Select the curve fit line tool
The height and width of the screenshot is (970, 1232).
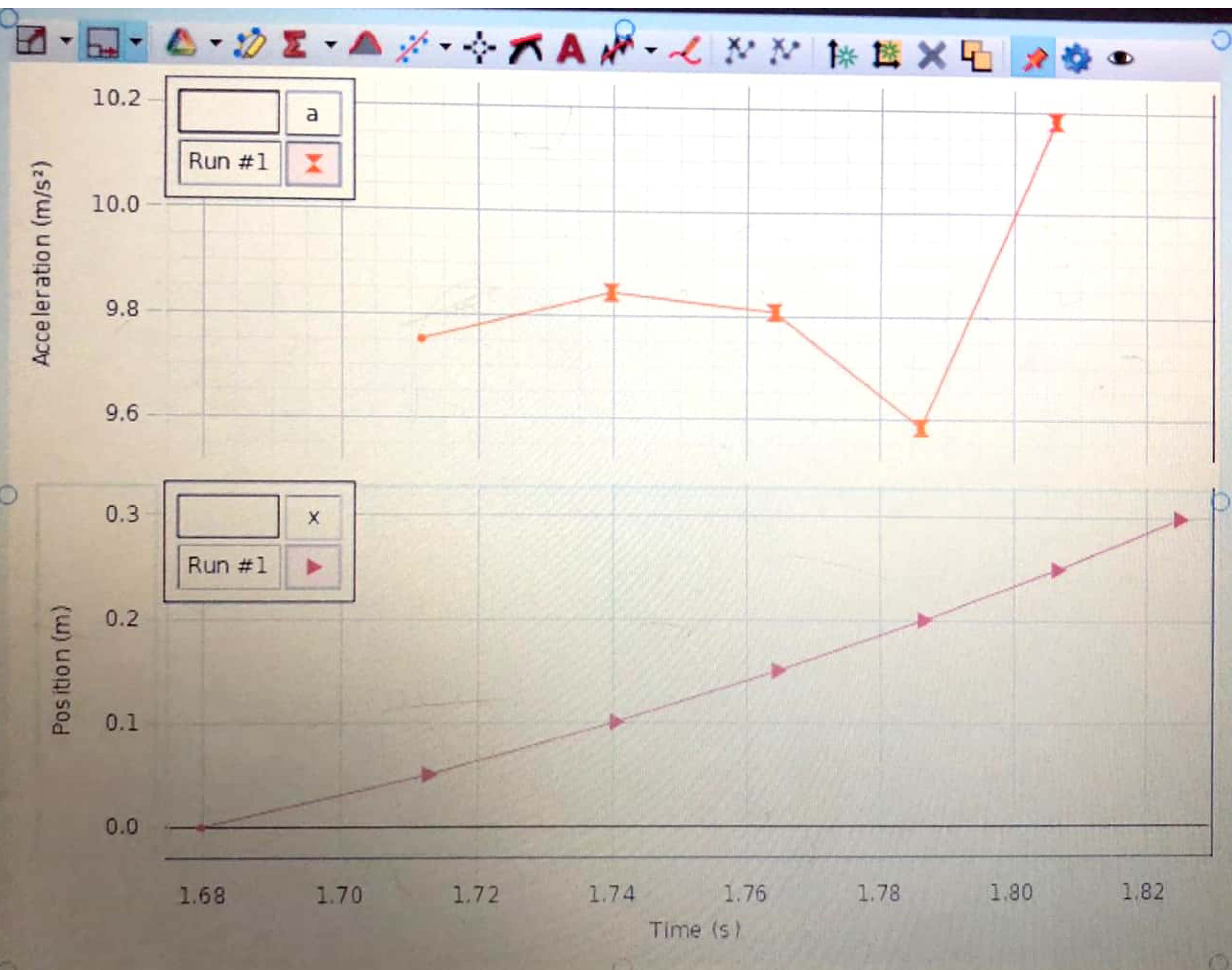point(413,47)
